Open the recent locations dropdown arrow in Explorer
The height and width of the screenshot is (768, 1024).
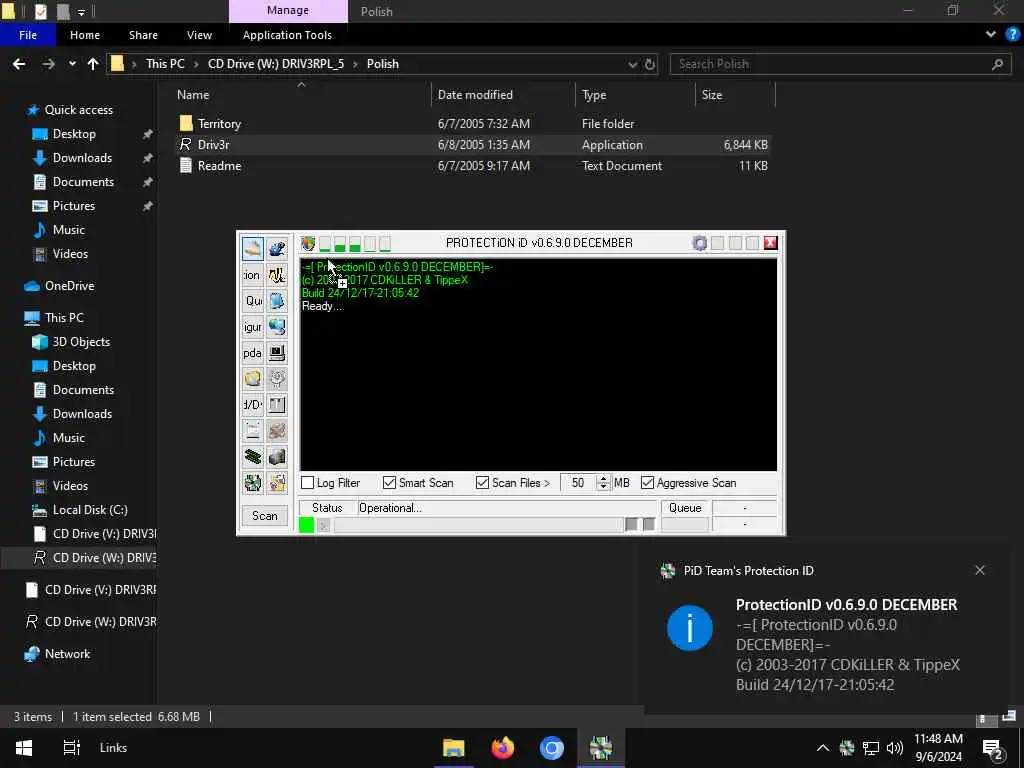72,64
